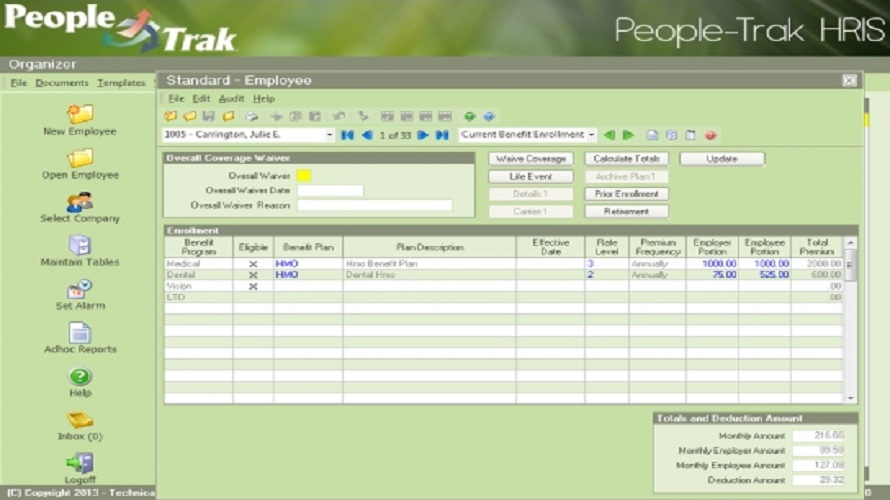This screenshot has width=890, height=500.
Task: Click the 'Hmo Benefit Plan' description cell
Action: [430, 264]
